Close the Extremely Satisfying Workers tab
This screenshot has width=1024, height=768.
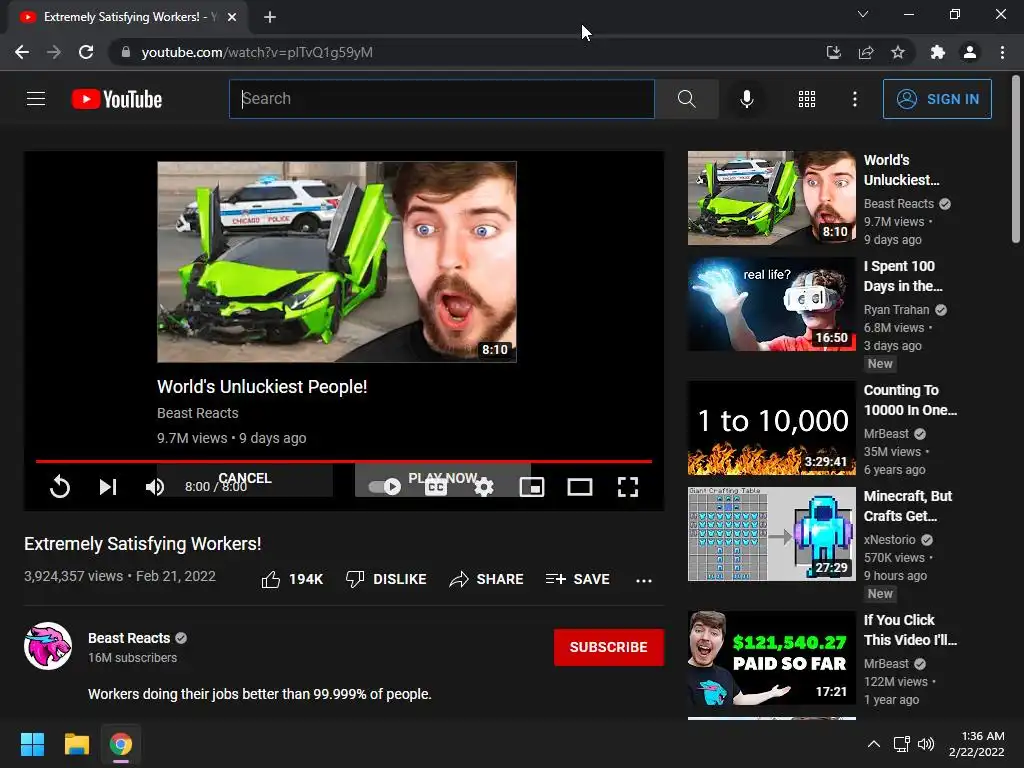pyautogui.click(x=232, y=17)
